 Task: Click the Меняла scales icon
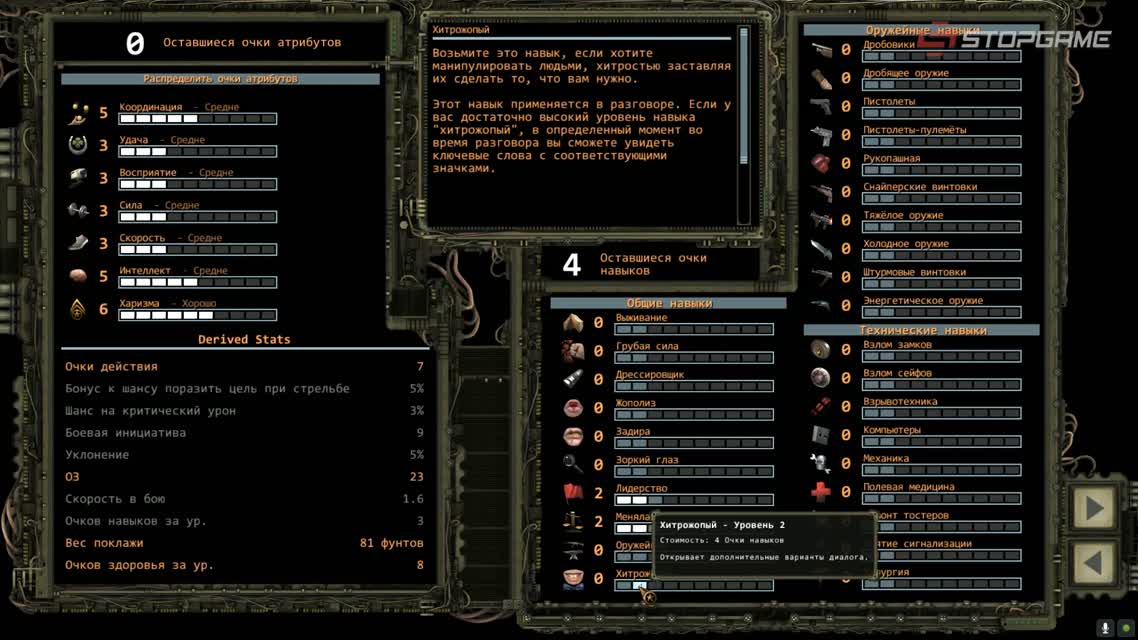(x=573, y=522)
